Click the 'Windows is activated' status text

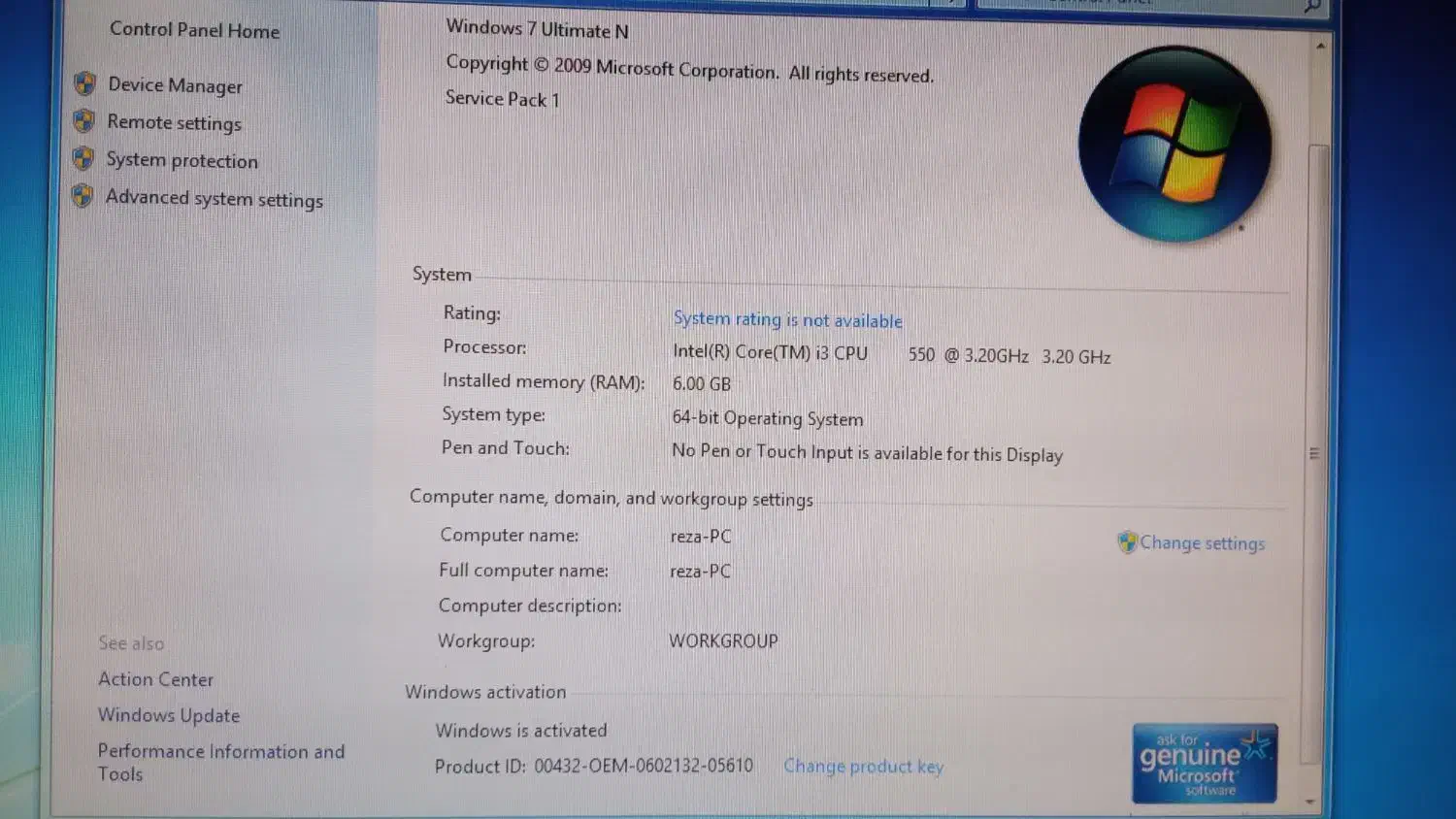(521, 730)
